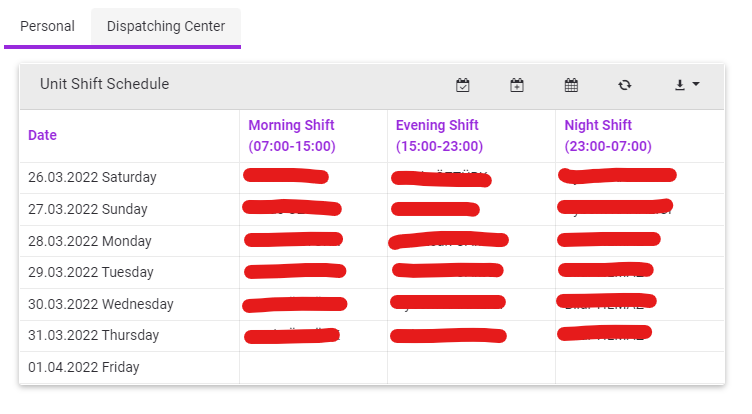
Task: Refresh the Unit Shift Schedule
Action: pos(625,85)
